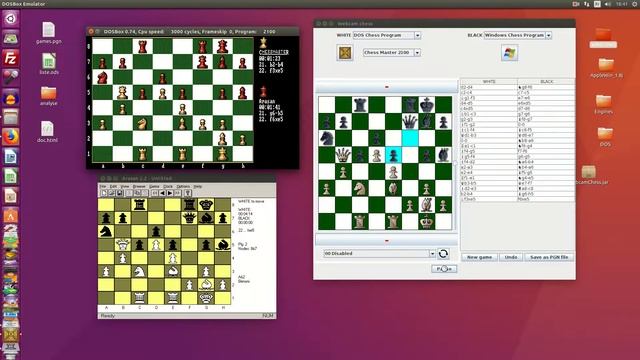Open the Game menu in Arasan
Screen dimensions: 640x360
click(154, 186)
